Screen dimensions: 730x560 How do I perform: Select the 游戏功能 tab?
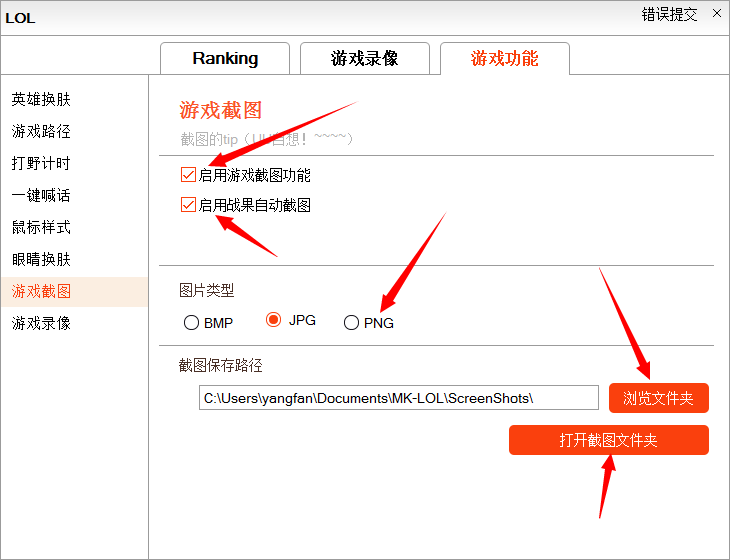(x=504, y=58)
